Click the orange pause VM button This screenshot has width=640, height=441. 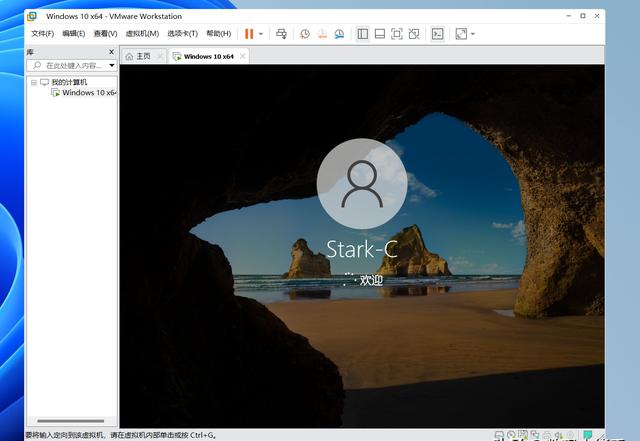pyautogui.click(x=249, y=34)
